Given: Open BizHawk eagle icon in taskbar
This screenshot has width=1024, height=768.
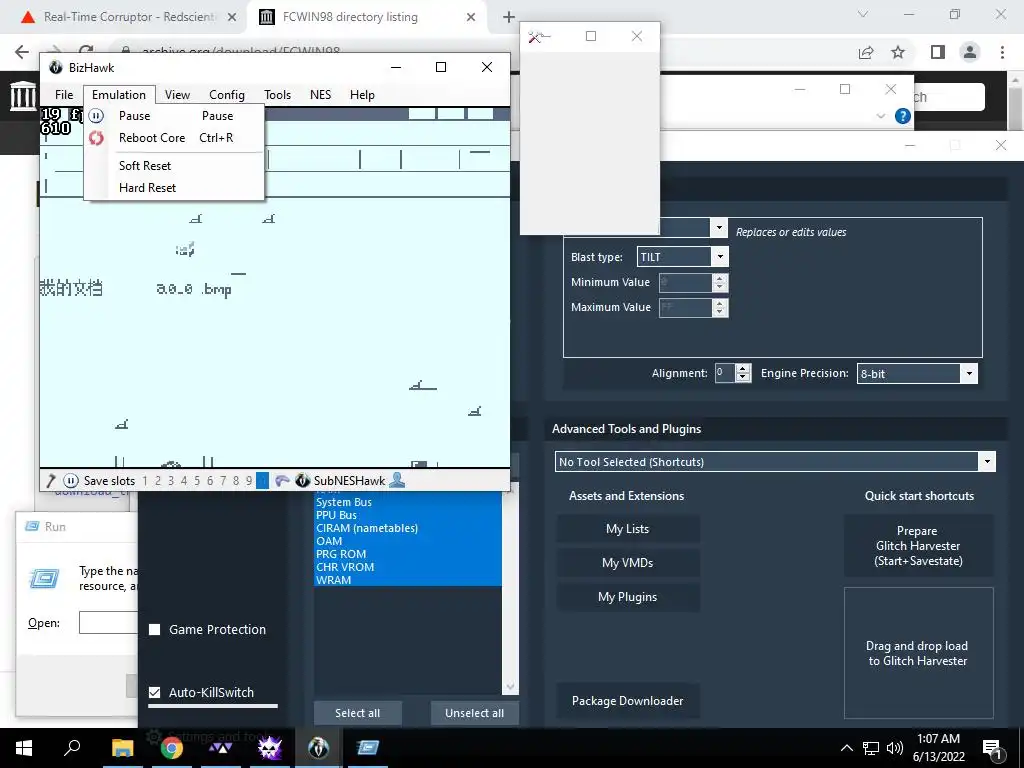Looking at the screenshot, I should 319,748.
